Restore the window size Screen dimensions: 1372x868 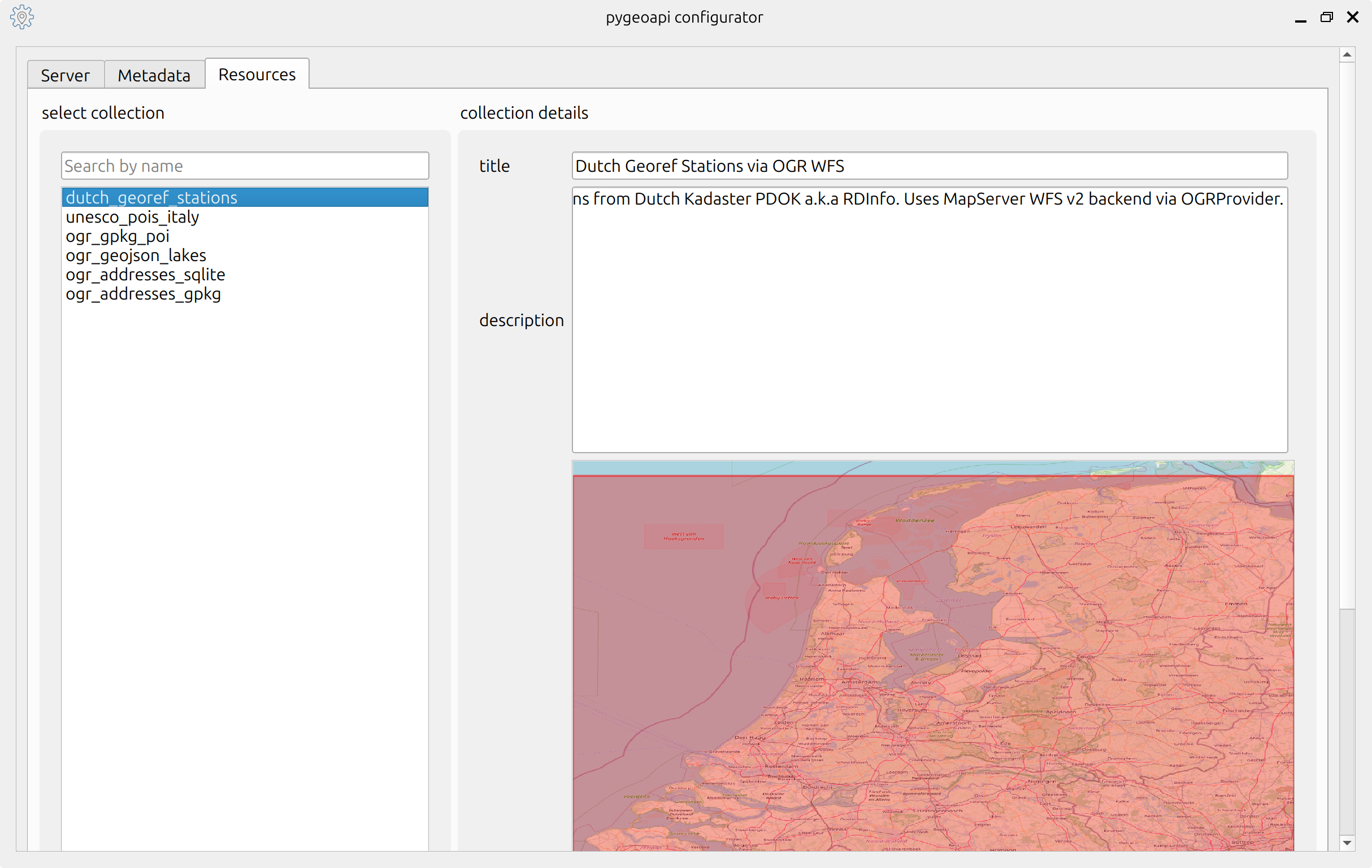tap(1326, 17)
